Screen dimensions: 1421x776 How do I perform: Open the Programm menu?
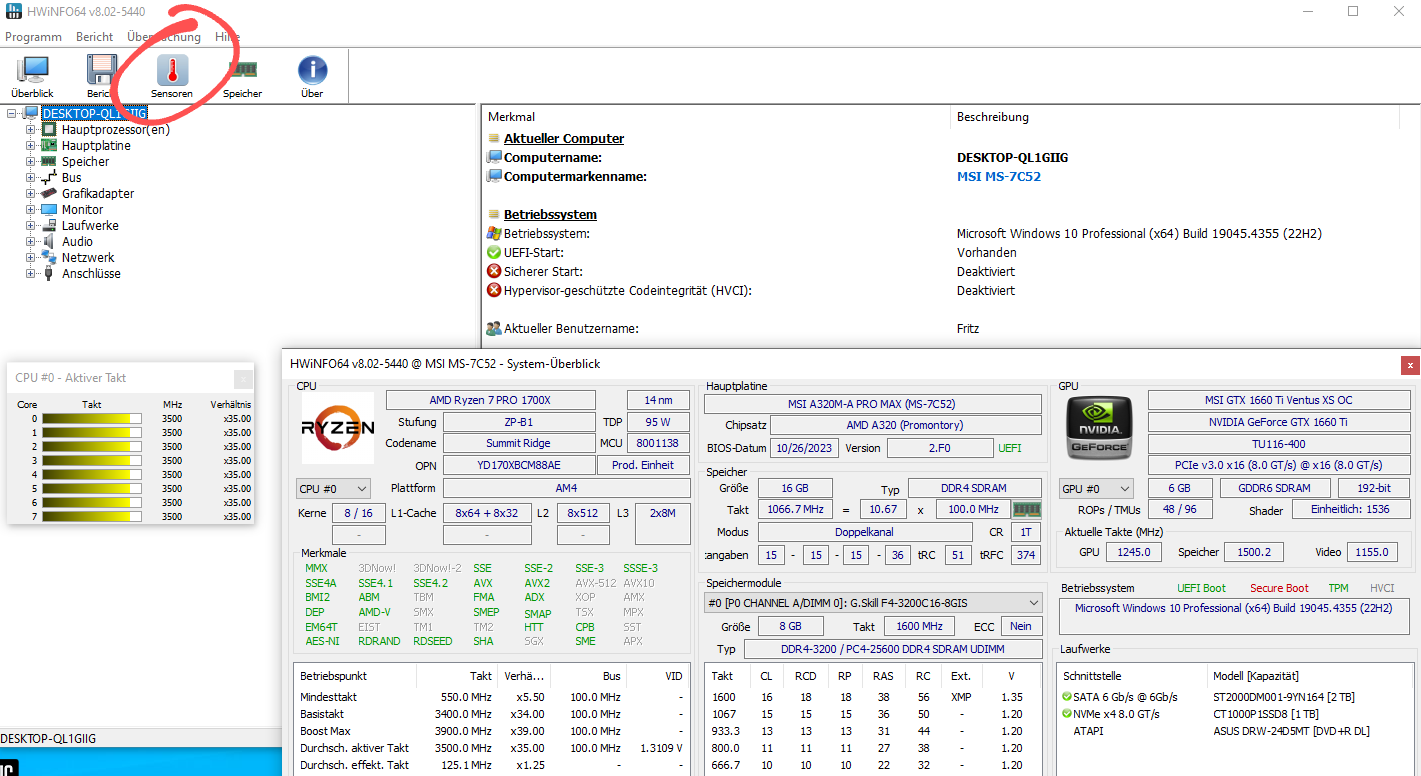34,37
